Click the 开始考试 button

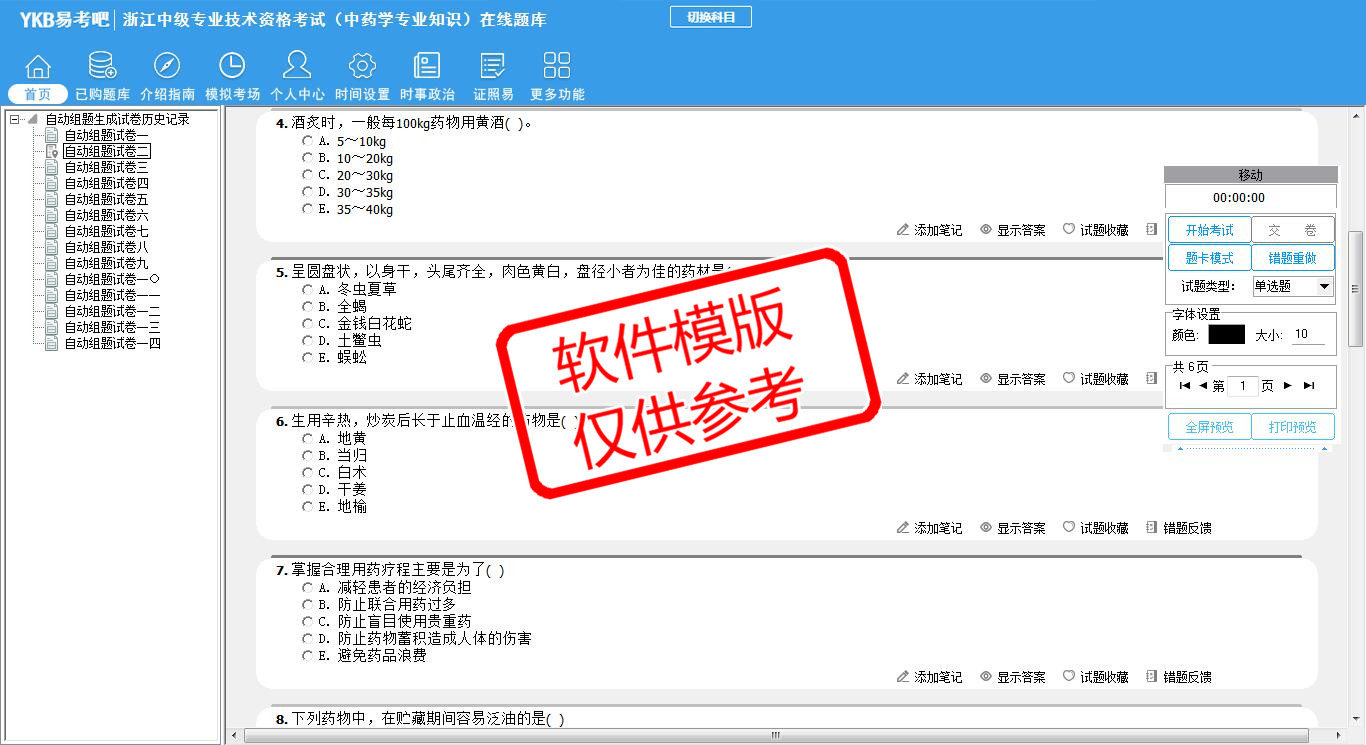click(x=1208, y=230)
